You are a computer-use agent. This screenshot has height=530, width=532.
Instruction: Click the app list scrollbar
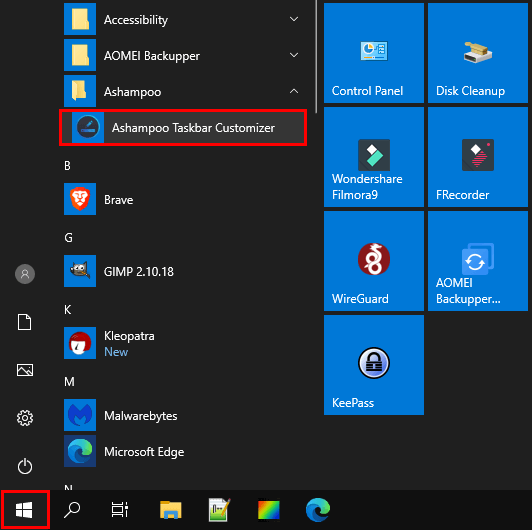[316, 56]
